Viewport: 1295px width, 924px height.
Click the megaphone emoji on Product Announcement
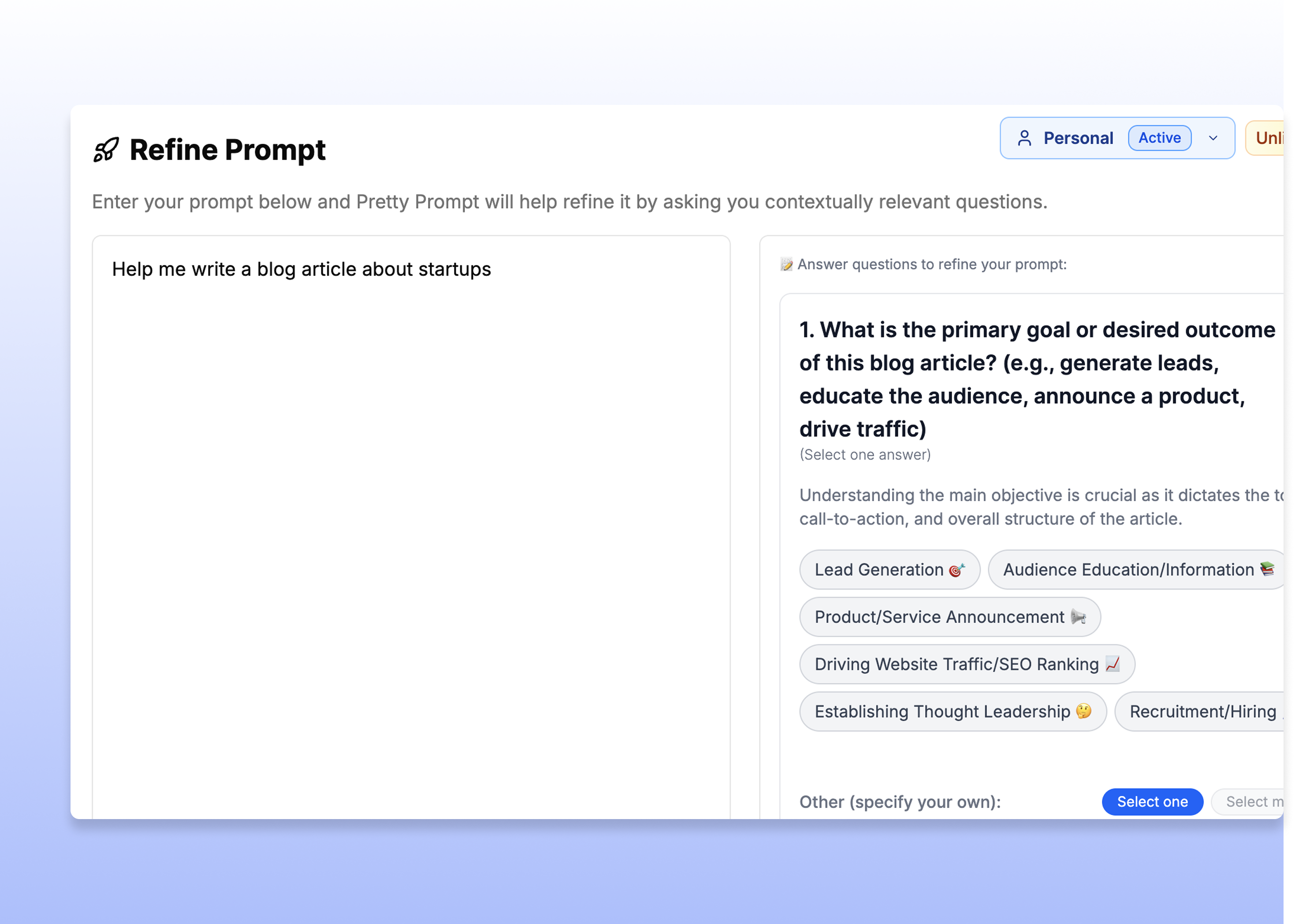coord(1078,617)
